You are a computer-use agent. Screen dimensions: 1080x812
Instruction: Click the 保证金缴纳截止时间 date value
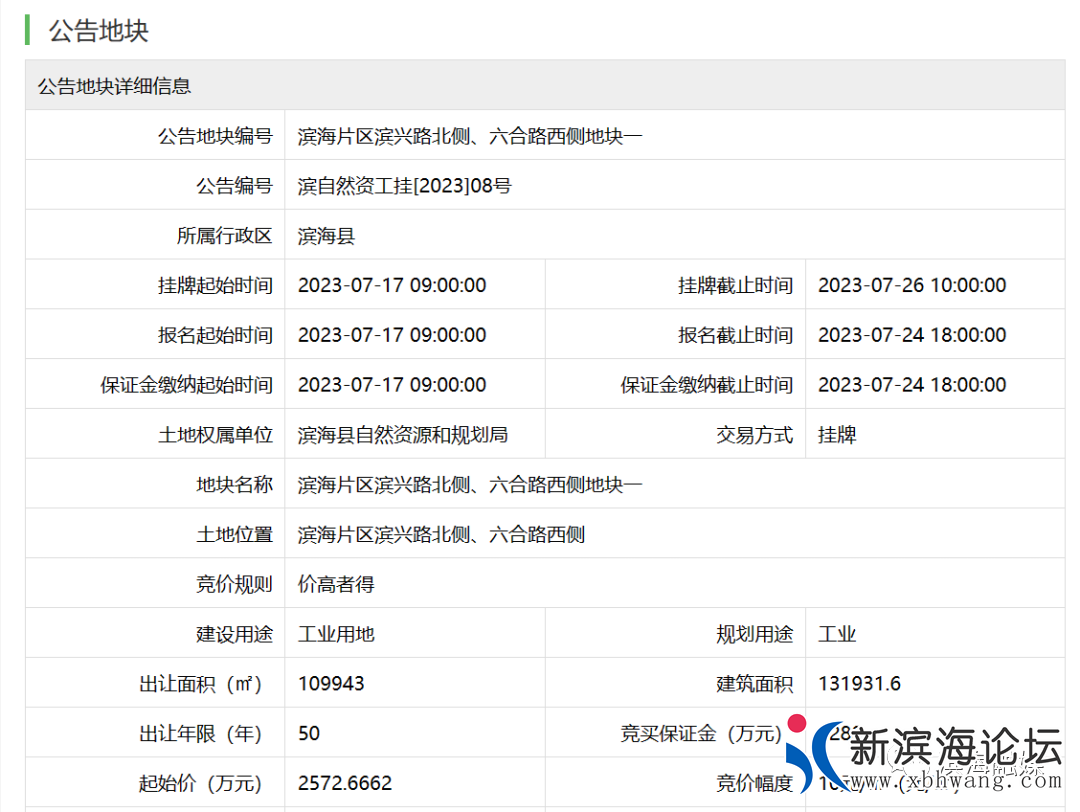(x=912, y=385)
